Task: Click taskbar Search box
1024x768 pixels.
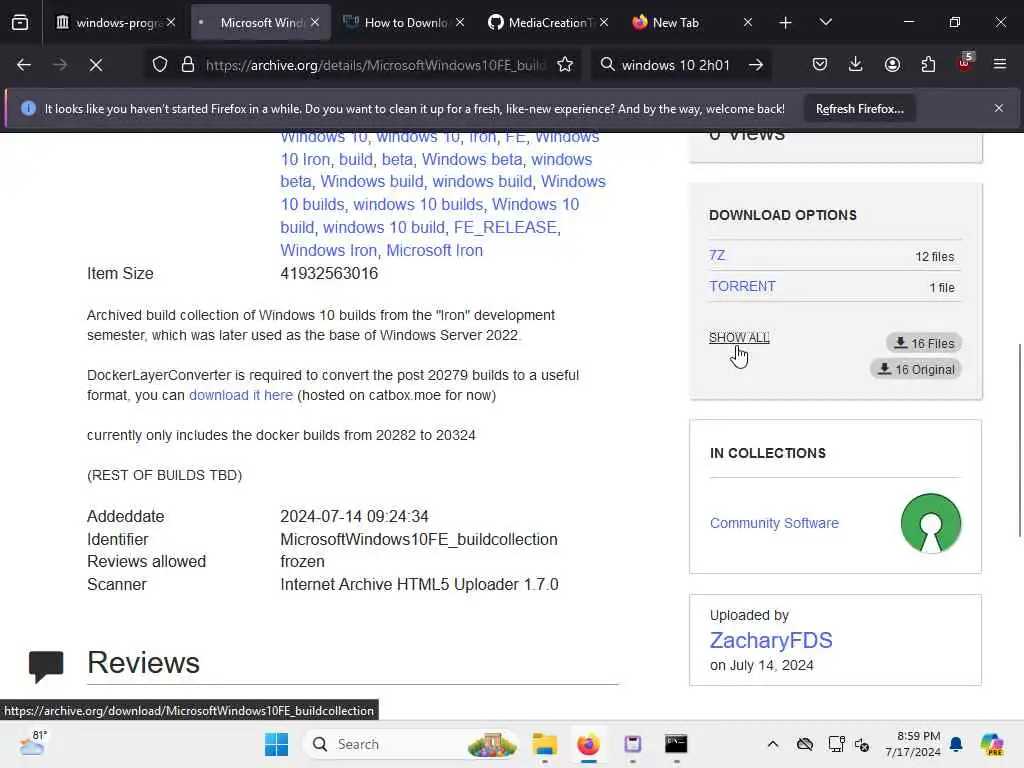Action: pos(411,744)
